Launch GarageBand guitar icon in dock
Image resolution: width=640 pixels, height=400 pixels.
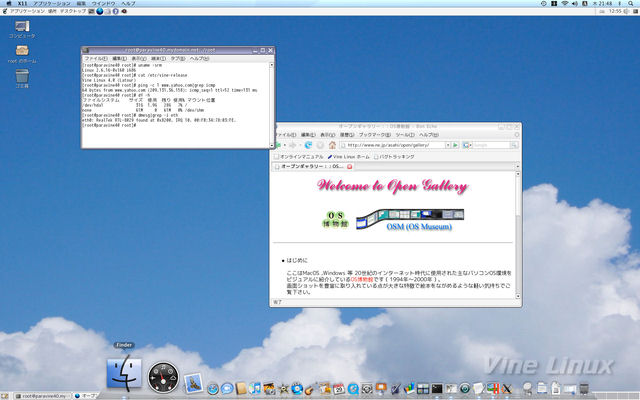click(x=309, y=389)
